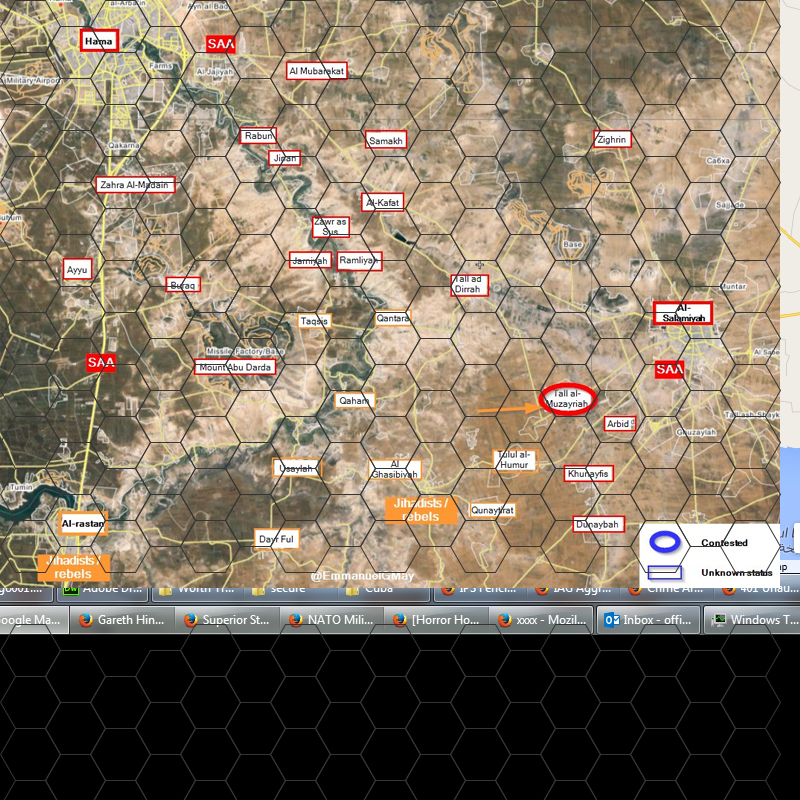800x800 pixels.
Task: Click the Dunaybah label
Action: (598, 524)
